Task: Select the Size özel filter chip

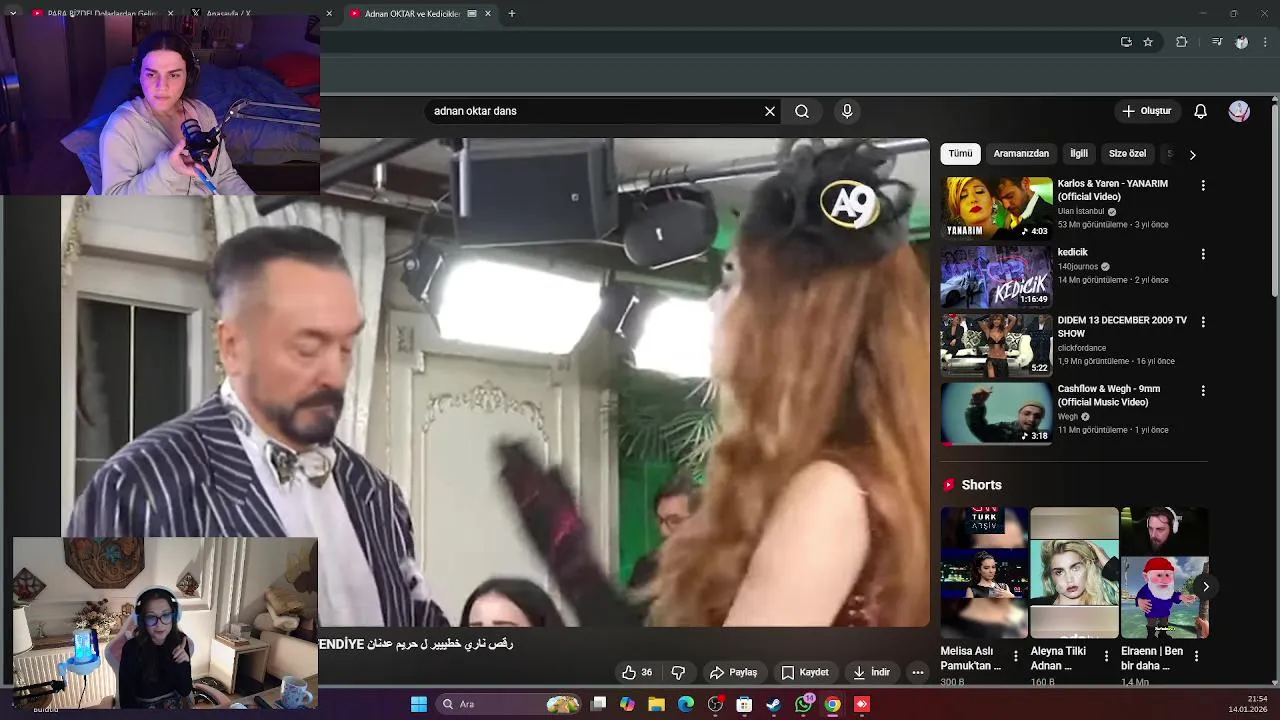Action: click(x=1127, y=154)
